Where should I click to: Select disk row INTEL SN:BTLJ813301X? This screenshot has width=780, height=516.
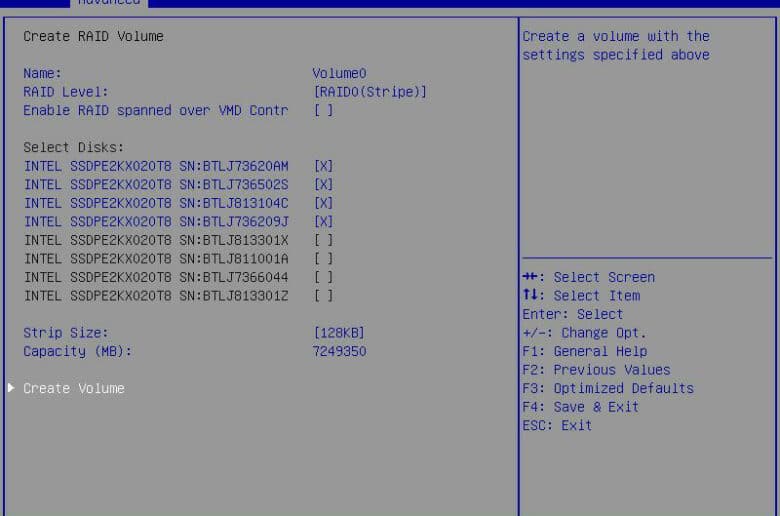156,240
